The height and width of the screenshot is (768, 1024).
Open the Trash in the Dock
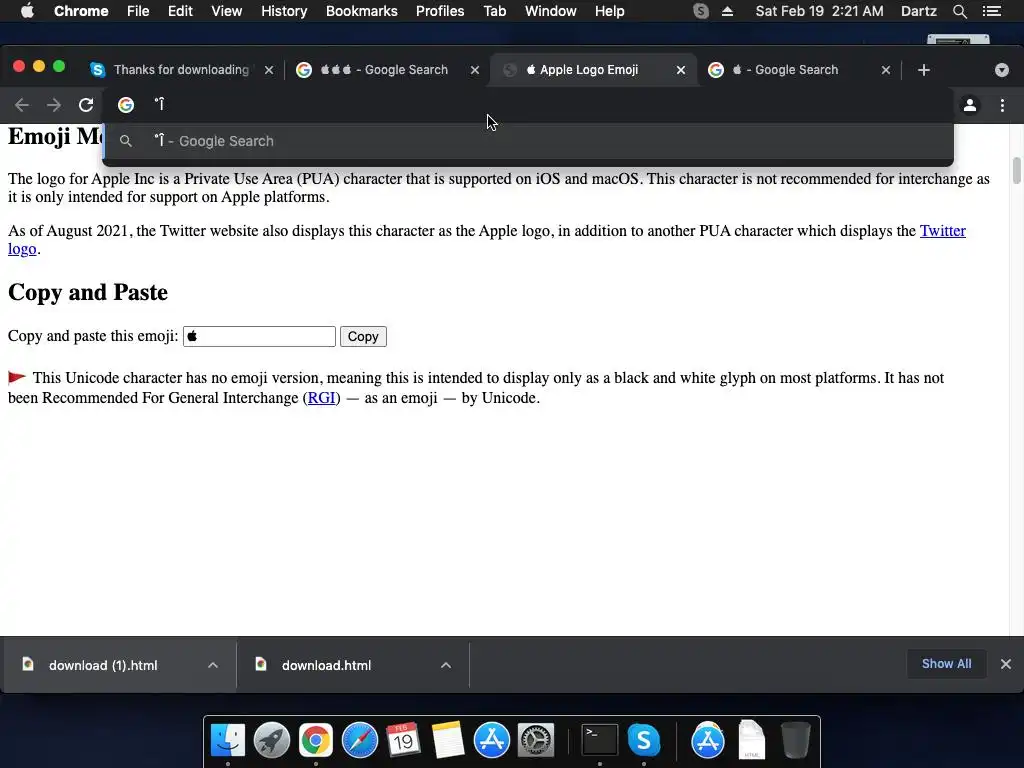point(795,740)
